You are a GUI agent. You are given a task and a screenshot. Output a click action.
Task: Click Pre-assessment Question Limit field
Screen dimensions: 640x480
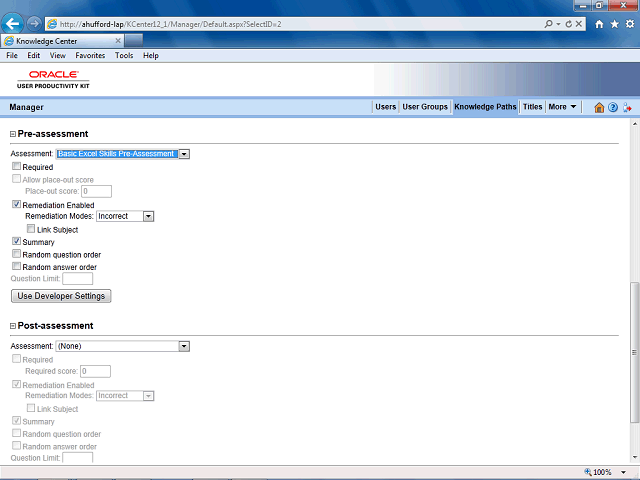(x=78, y=279)
